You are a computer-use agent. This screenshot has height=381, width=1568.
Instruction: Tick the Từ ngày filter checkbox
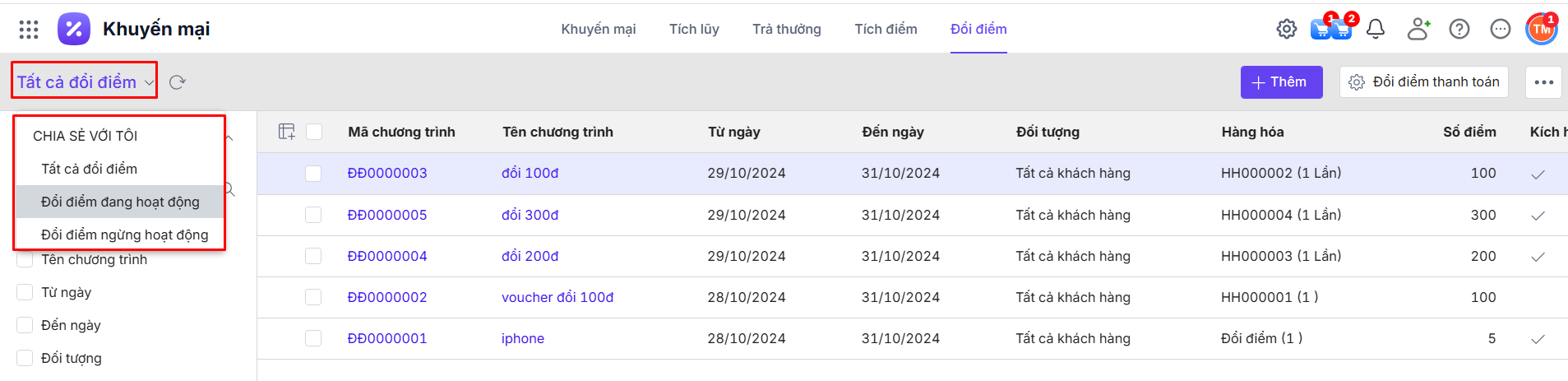coord(25,292)
